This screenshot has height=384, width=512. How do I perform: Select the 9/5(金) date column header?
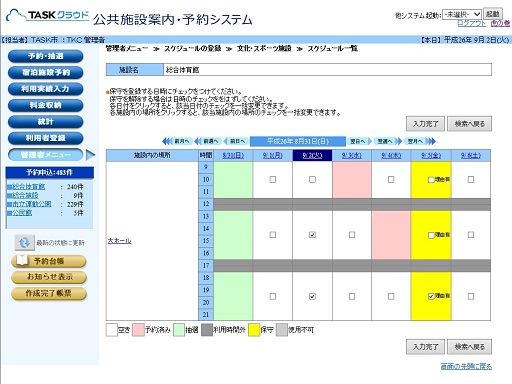431,155
